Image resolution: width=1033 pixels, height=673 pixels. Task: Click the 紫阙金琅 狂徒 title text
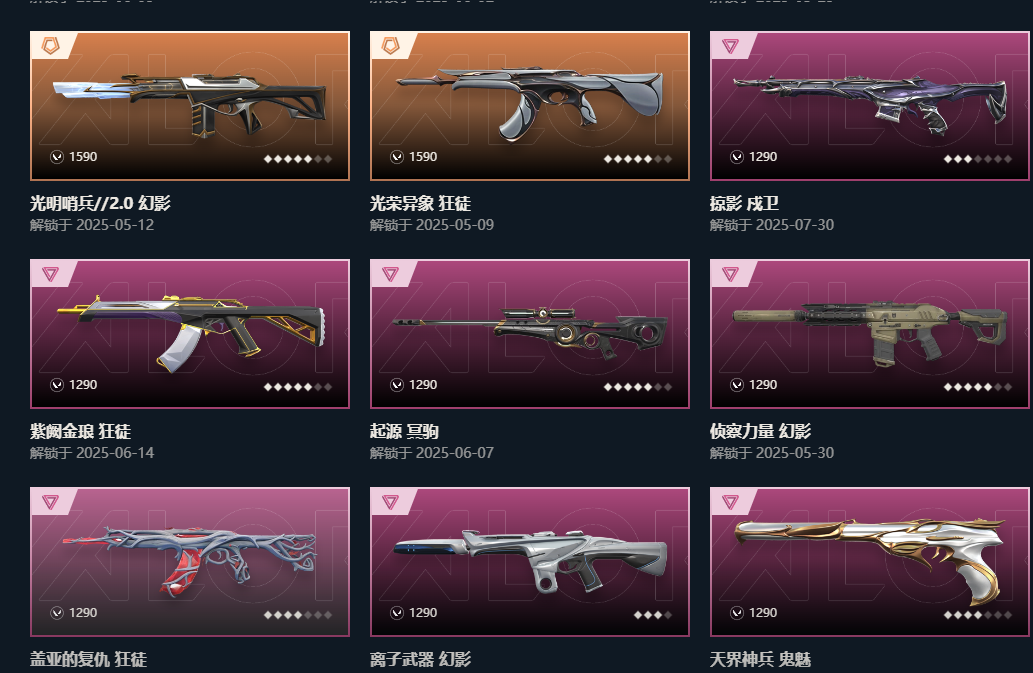[80, 431]
